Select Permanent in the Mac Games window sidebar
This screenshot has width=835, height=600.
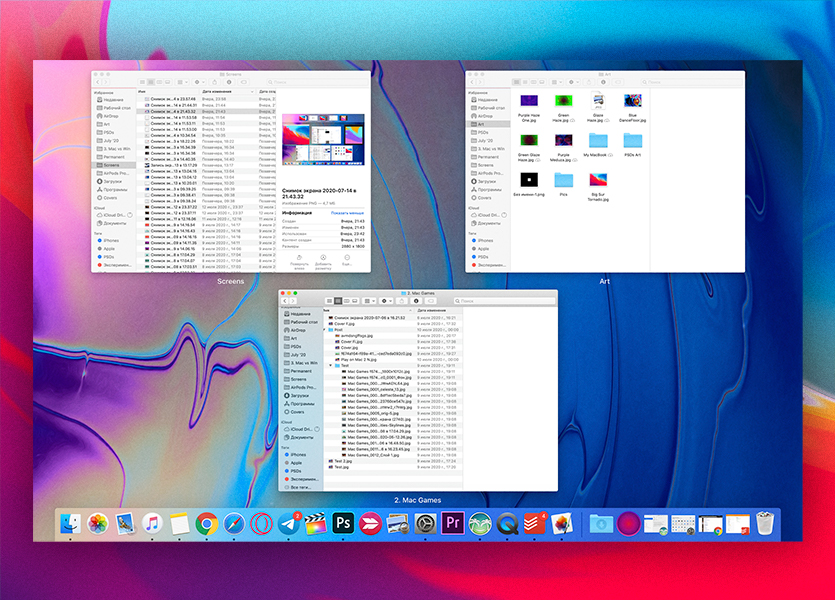[x=299, y=371]
